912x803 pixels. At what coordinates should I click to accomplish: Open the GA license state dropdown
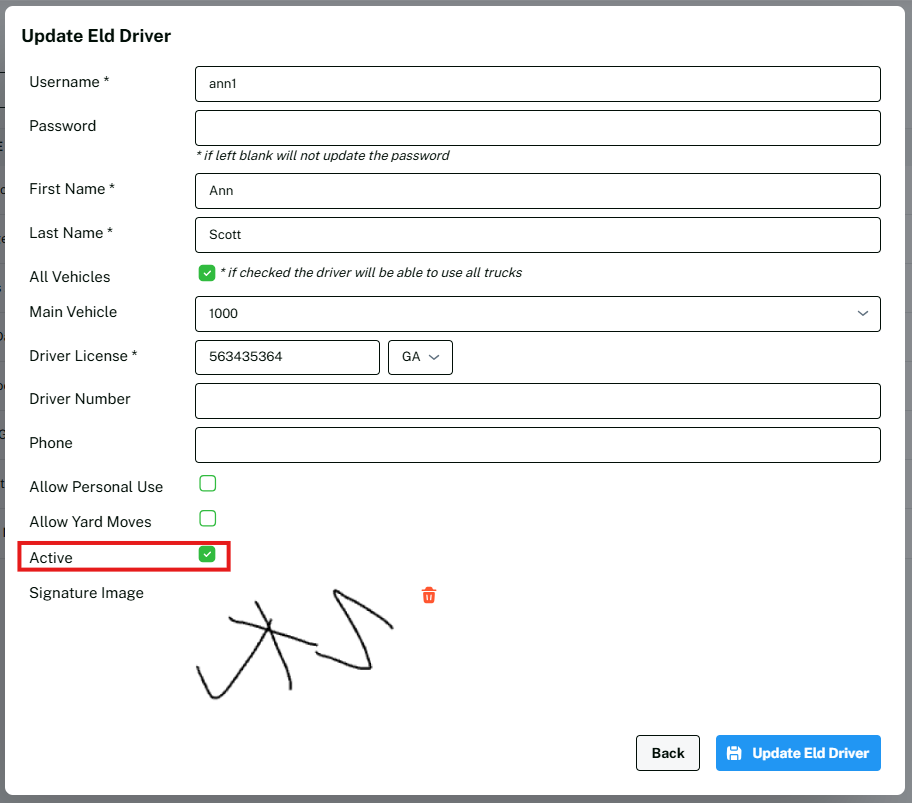[x=420, y=357]
